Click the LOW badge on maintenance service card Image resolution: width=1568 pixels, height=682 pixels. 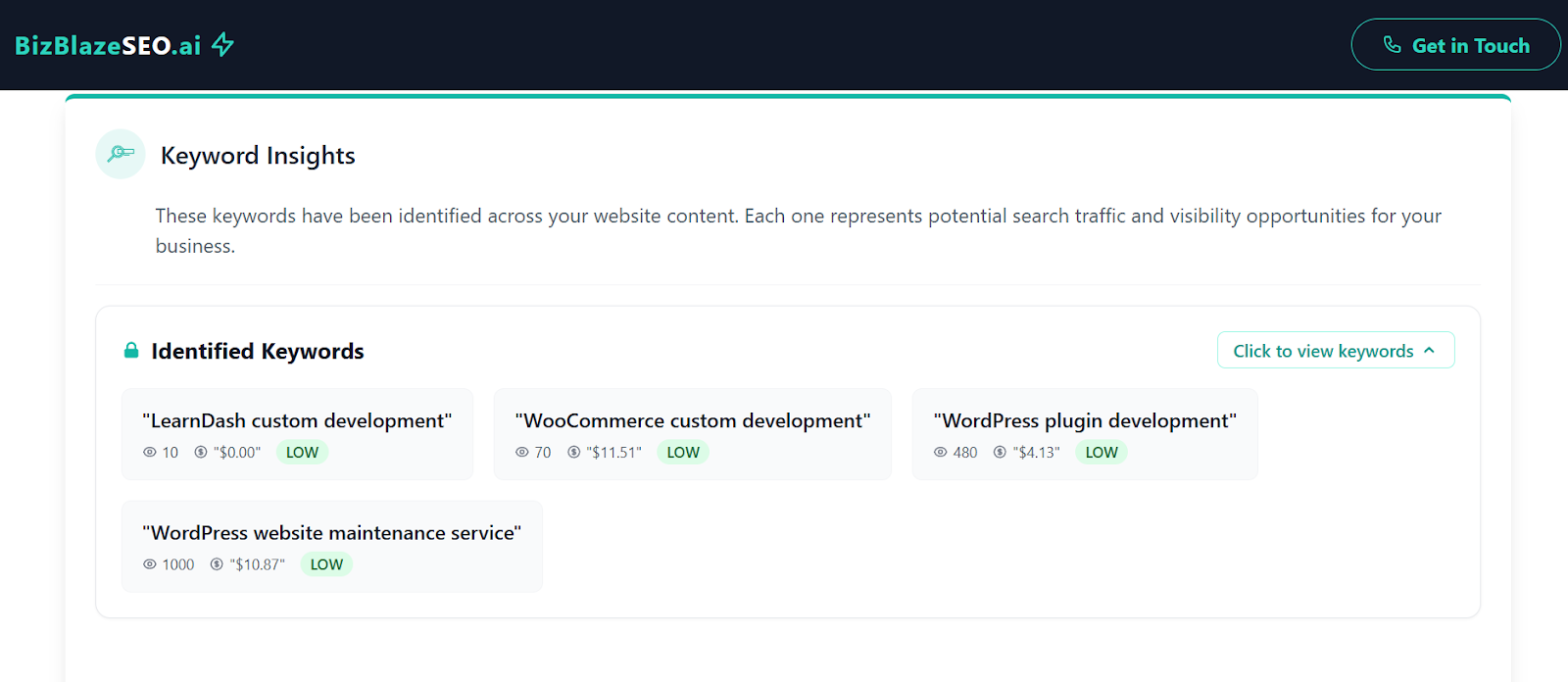click(x=326, y=564)
